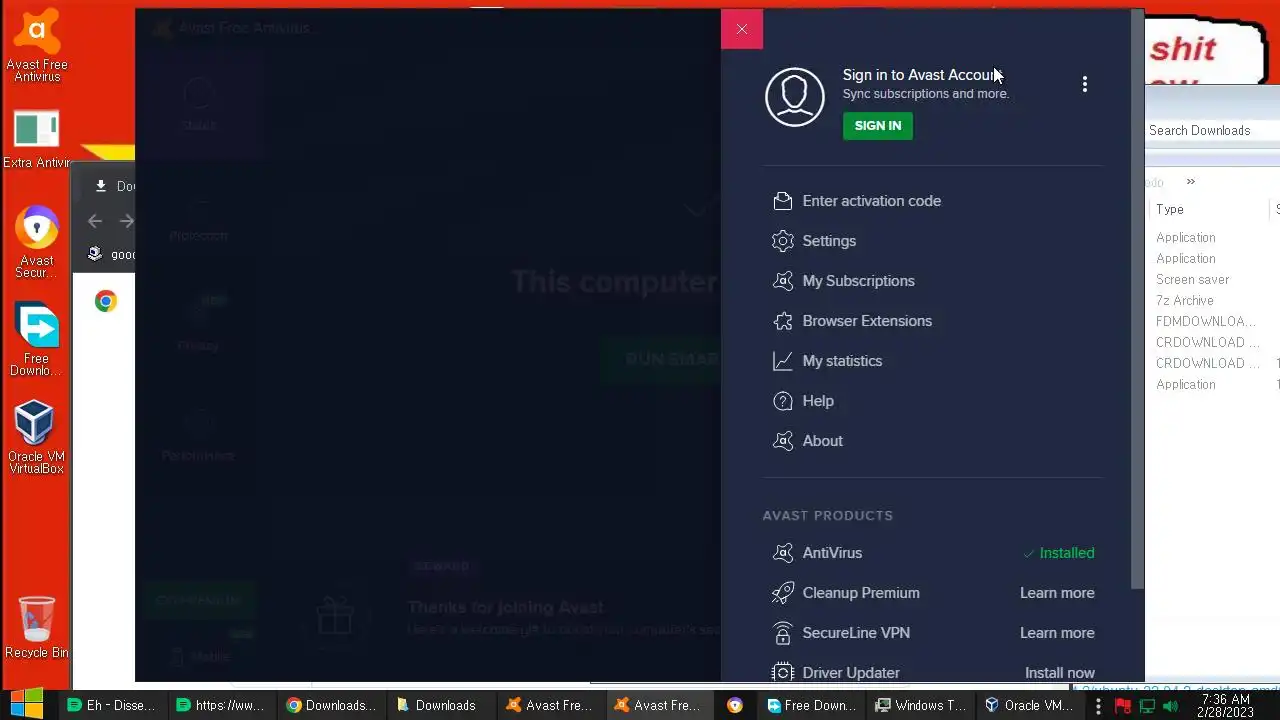This screenshot has height=720, width=1280.
Task: Click Avast Secure Browser taskbar icon
Action: [x=735, y=705]
